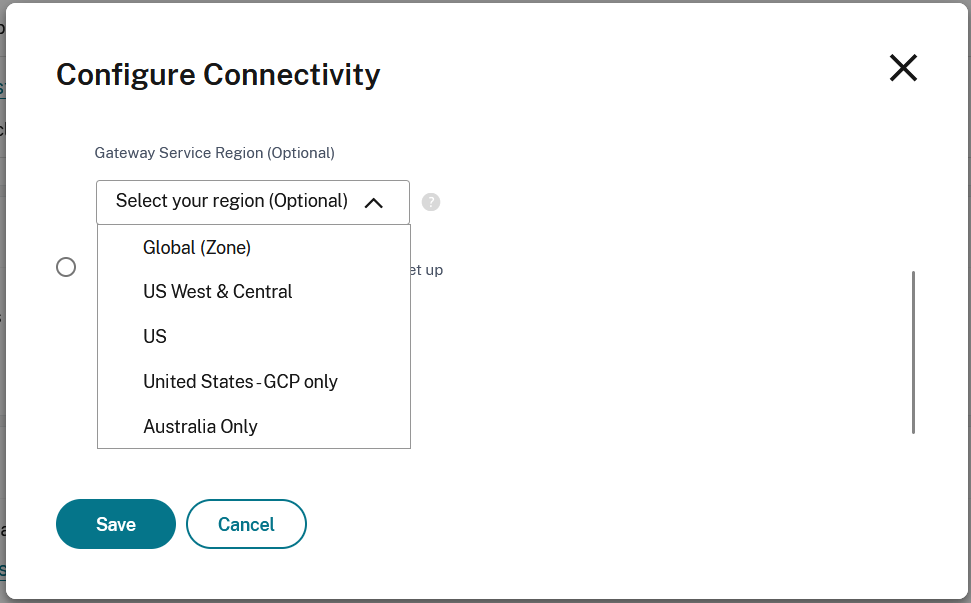This screenshot has width=971, height=603.
Task: Select Global (Zone) from the region list
Action: click(195, 247)
